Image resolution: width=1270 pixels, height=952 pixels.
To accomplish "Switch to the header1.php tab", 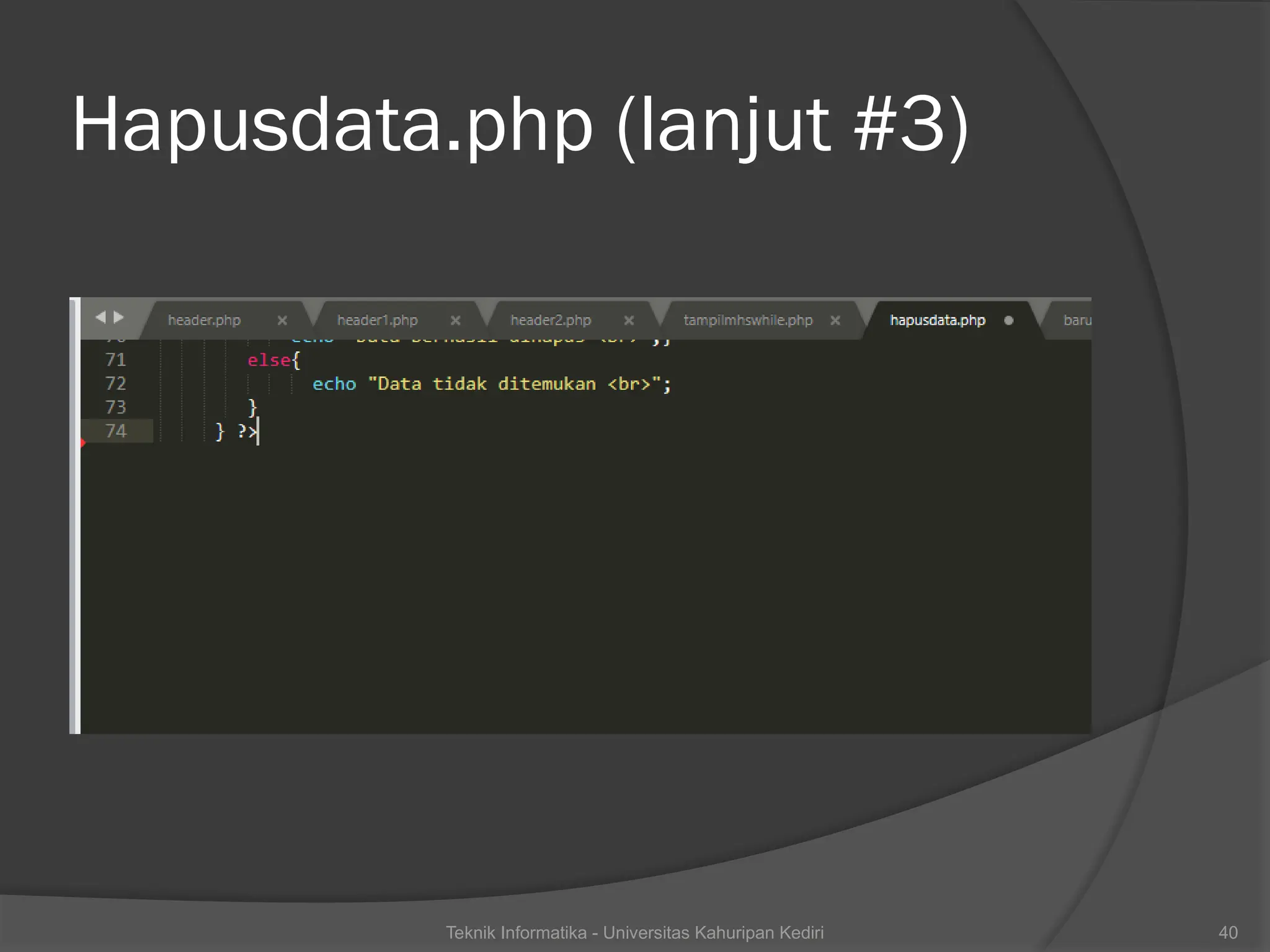I will 377,320.
